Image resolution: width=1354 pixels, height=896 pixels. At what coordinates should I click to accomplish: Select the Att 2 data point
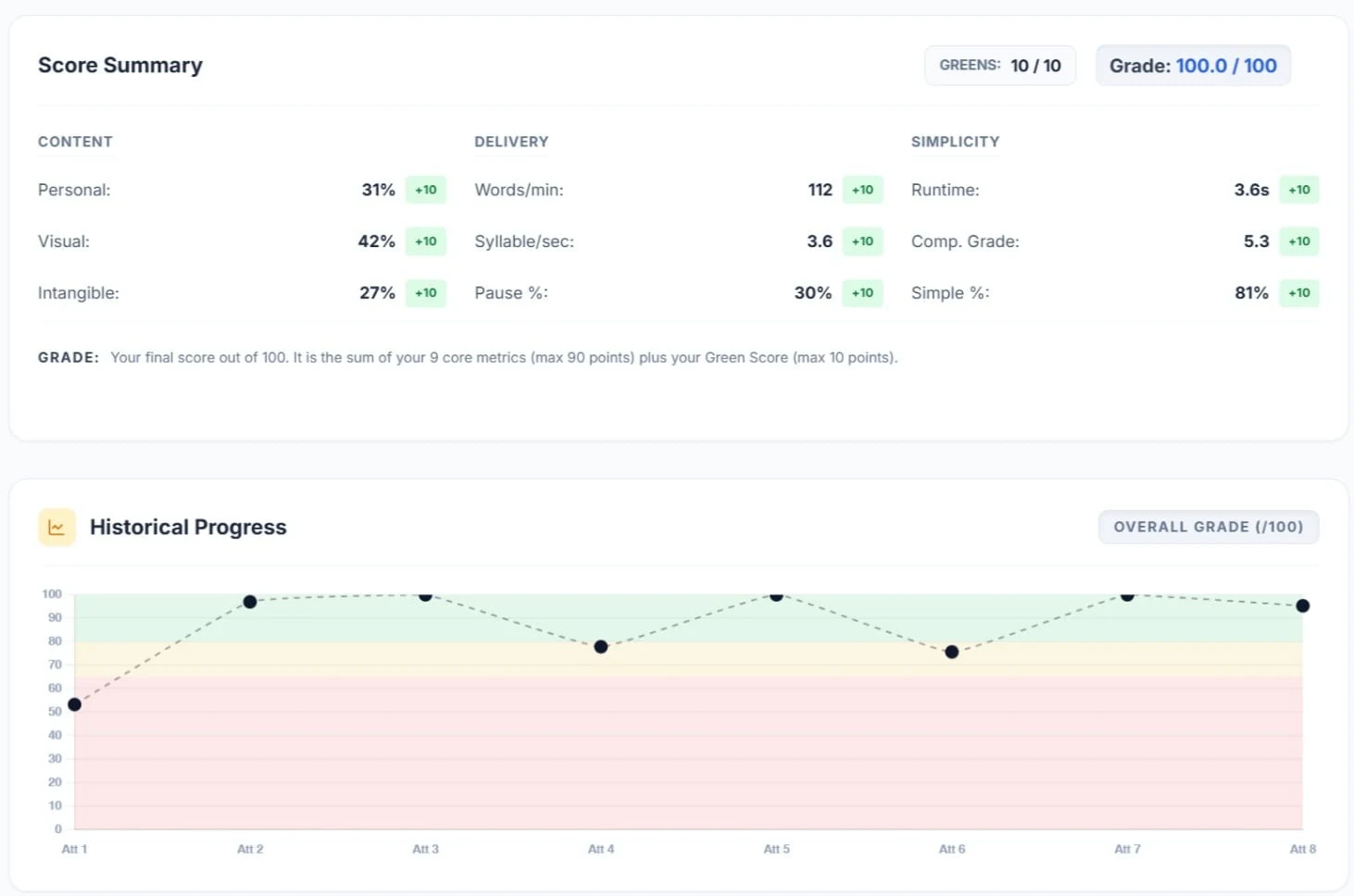coord(250,602)
